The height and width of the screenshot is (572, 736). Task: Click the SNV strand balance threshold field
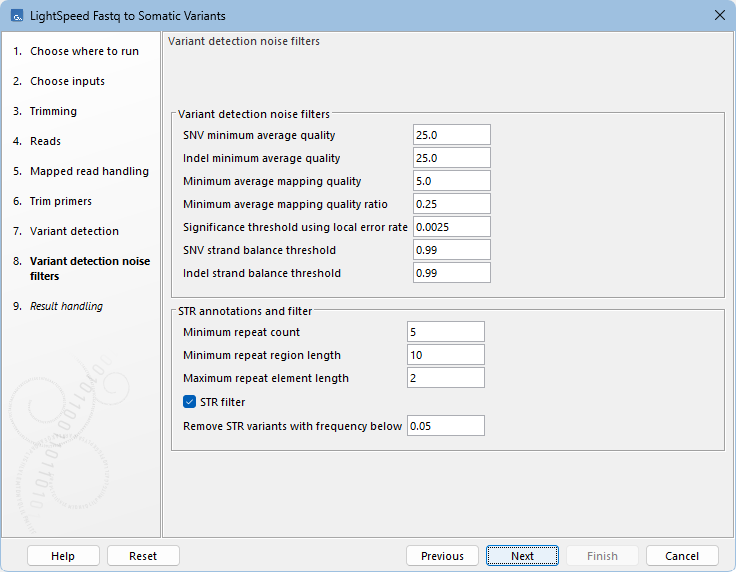(x=452, y=250)
